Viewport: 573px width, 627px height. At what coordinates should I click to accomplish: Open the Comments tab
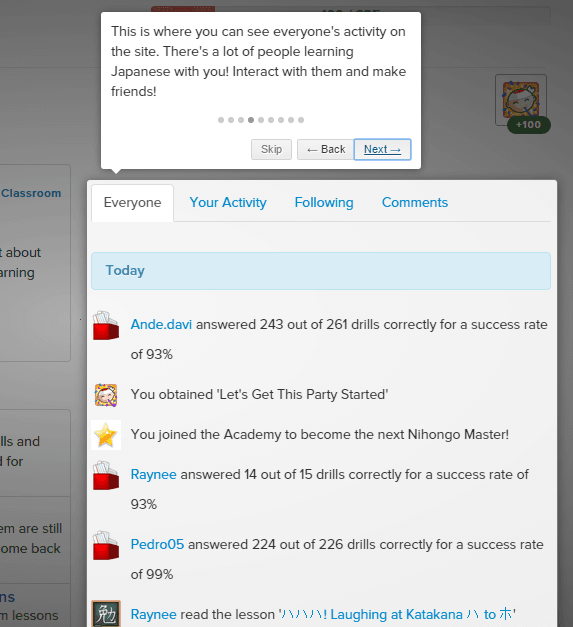pos(415,203)
